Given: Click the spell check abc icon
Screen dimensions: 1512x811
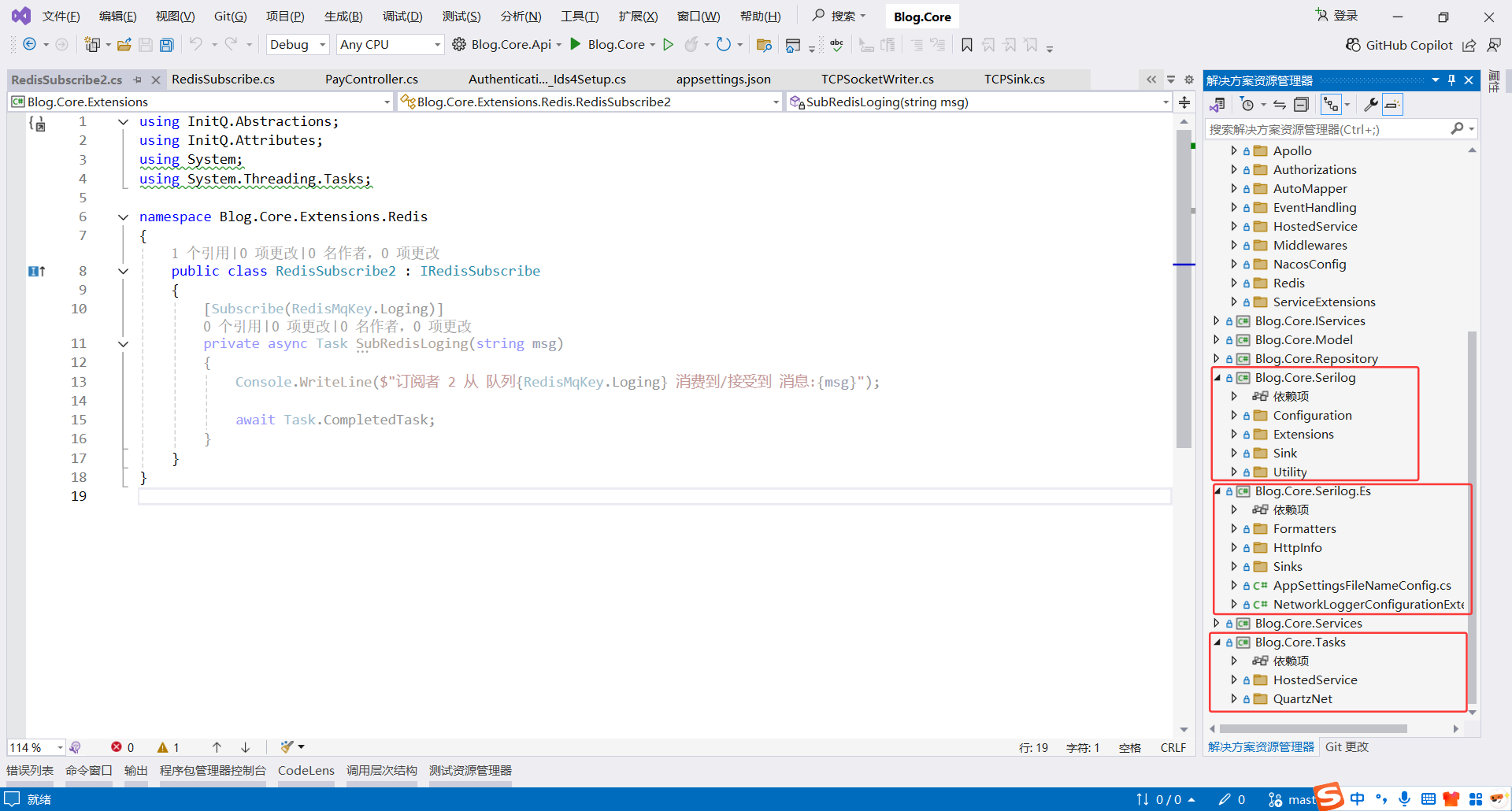Looking at the screenshot, I should [836, 45].
